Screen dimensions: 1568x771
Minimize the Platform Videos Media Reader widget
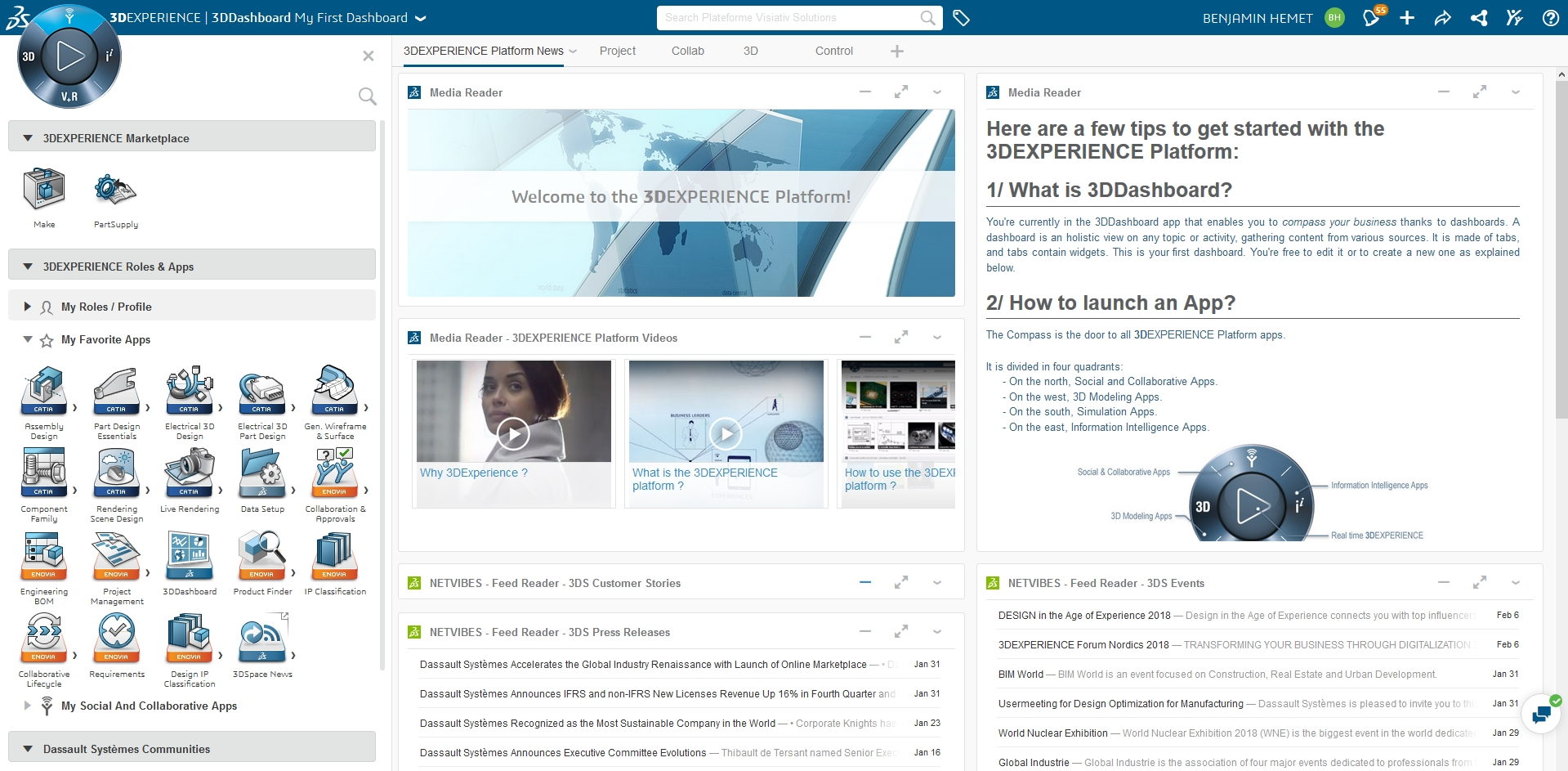tap(865, 337)
